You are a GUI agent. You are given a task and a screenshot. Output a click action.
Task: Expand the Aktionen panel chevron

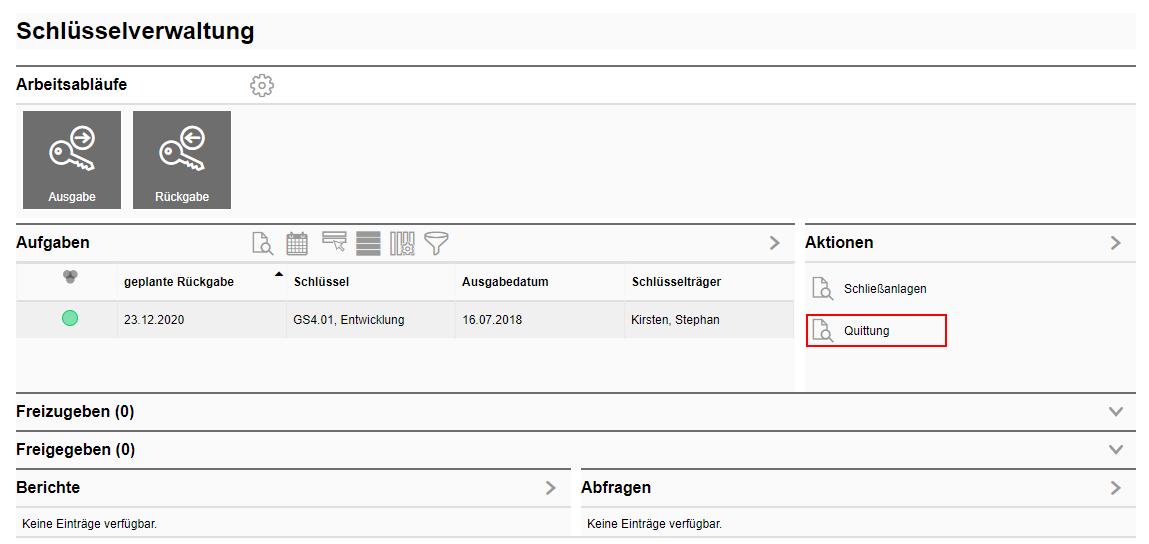[x=1116, y=243]
